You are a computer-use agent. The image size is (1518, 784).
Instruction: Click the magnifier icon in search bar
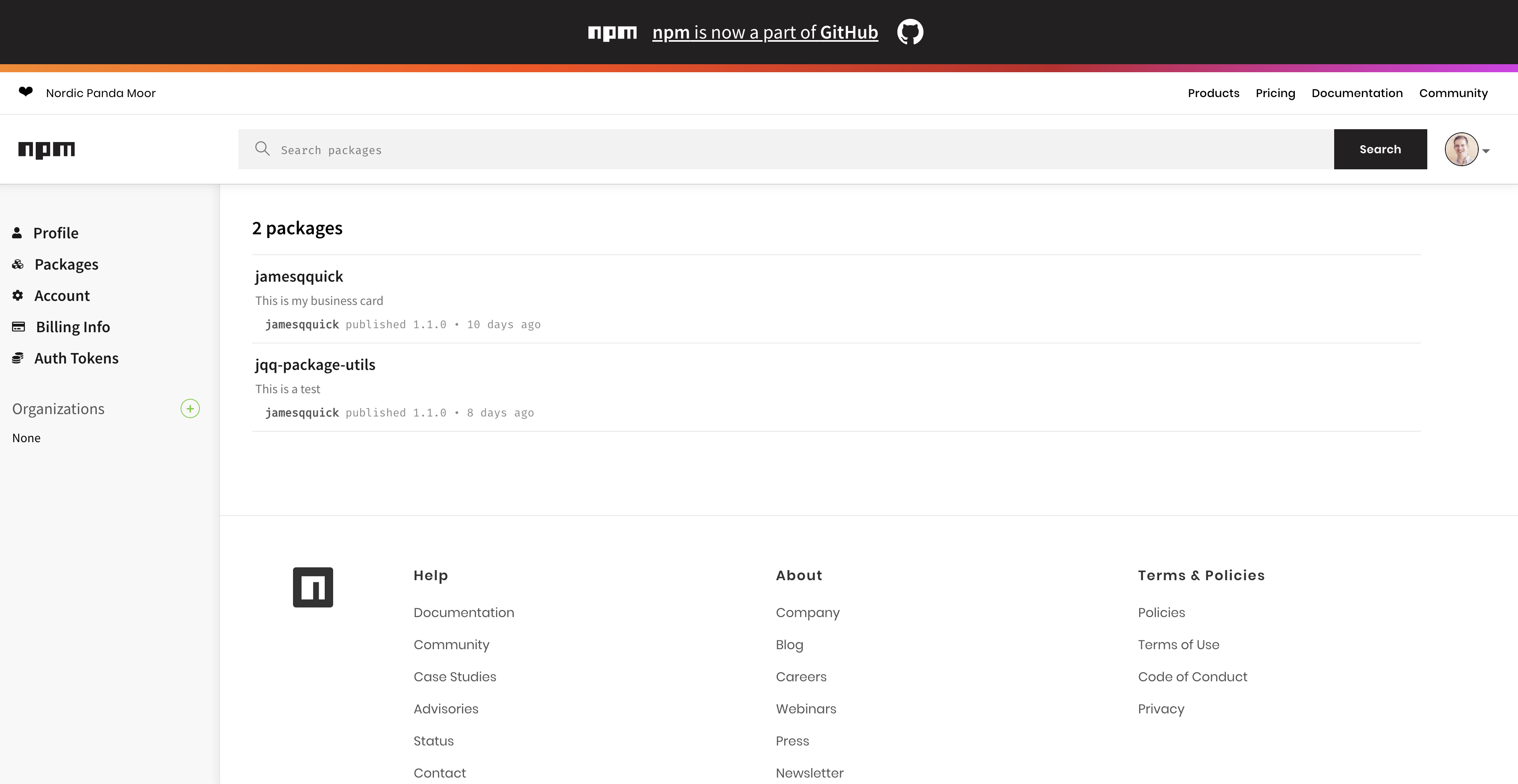point(262,148)
